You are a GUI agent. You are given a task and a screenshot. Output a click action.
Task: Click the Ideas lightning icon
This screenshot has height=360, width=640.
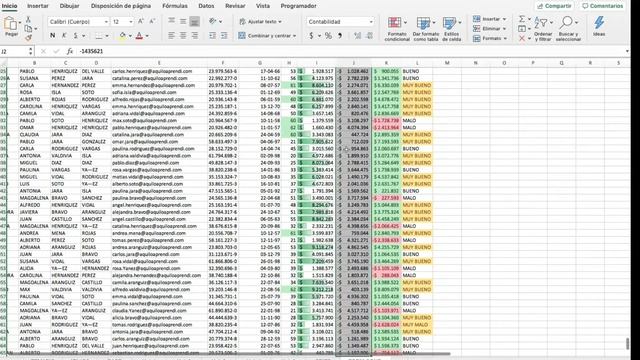point(599,22)
